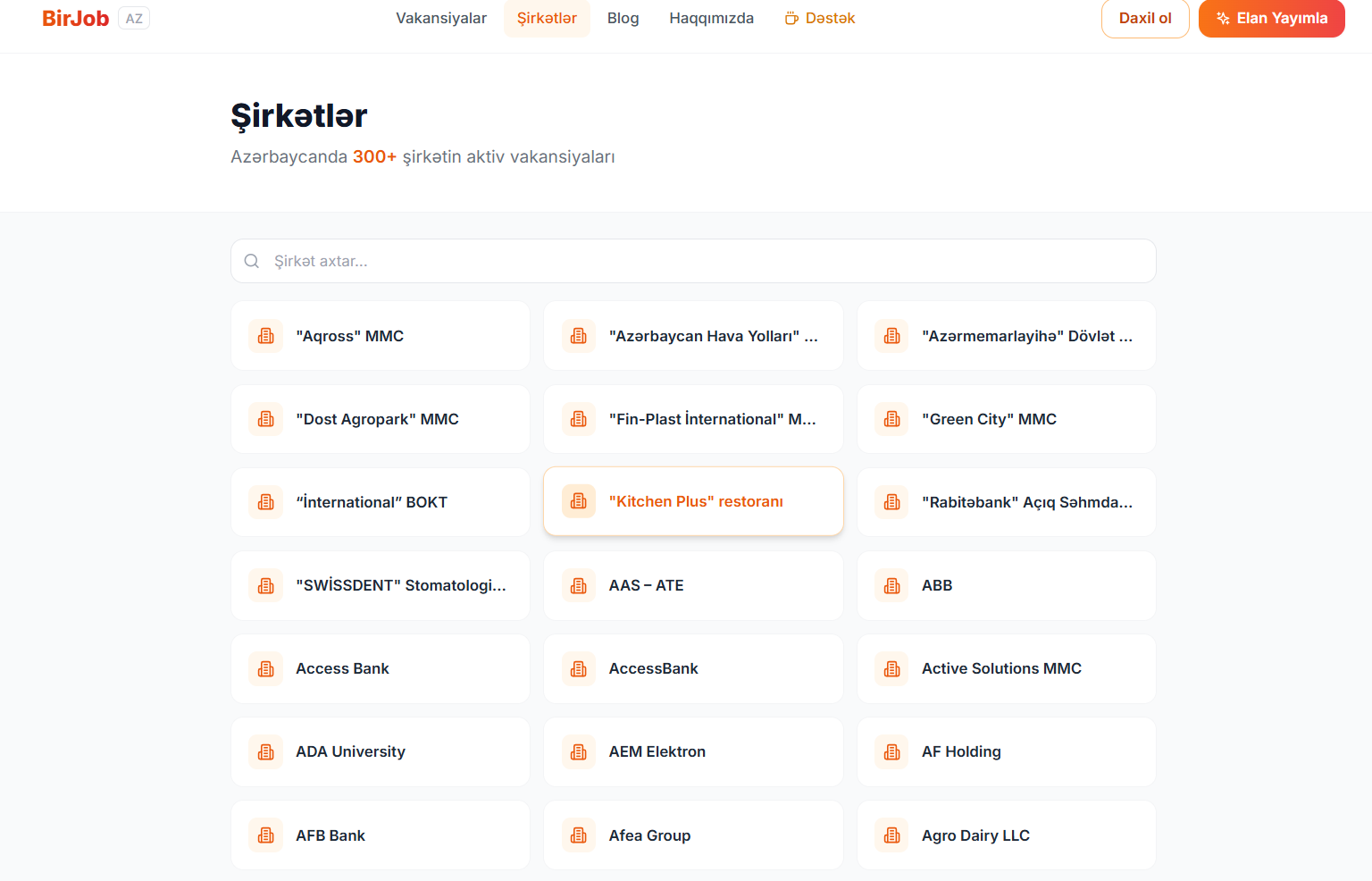Select the Şirkətlər navigation tab
The width and height of the screenshot is (1372, 881).
547,18
